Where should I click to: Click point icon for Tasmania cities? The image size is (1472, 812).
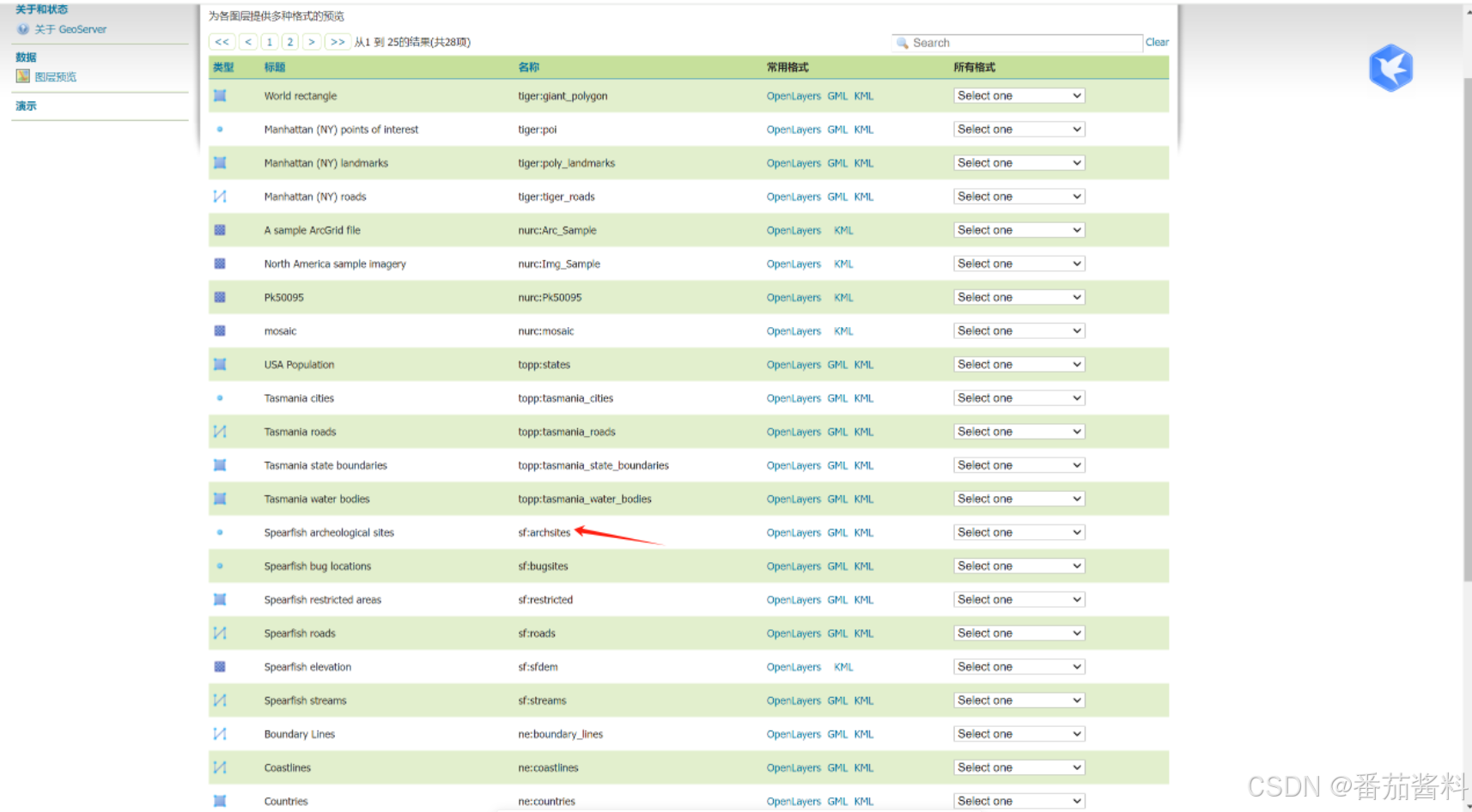click(x=220, y=398)
